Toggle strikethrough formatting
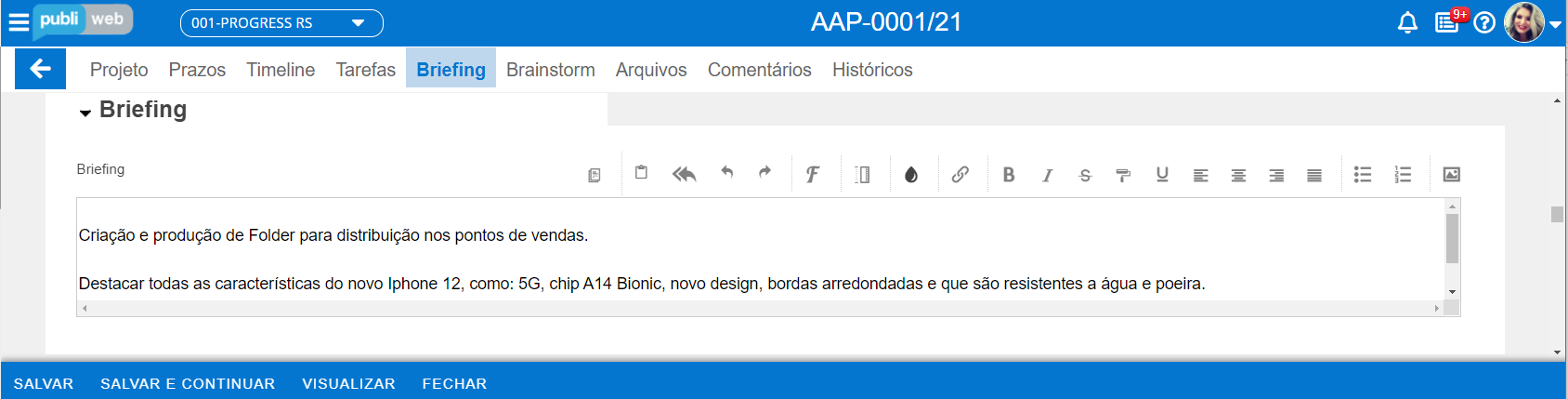 pos(1085,175)
